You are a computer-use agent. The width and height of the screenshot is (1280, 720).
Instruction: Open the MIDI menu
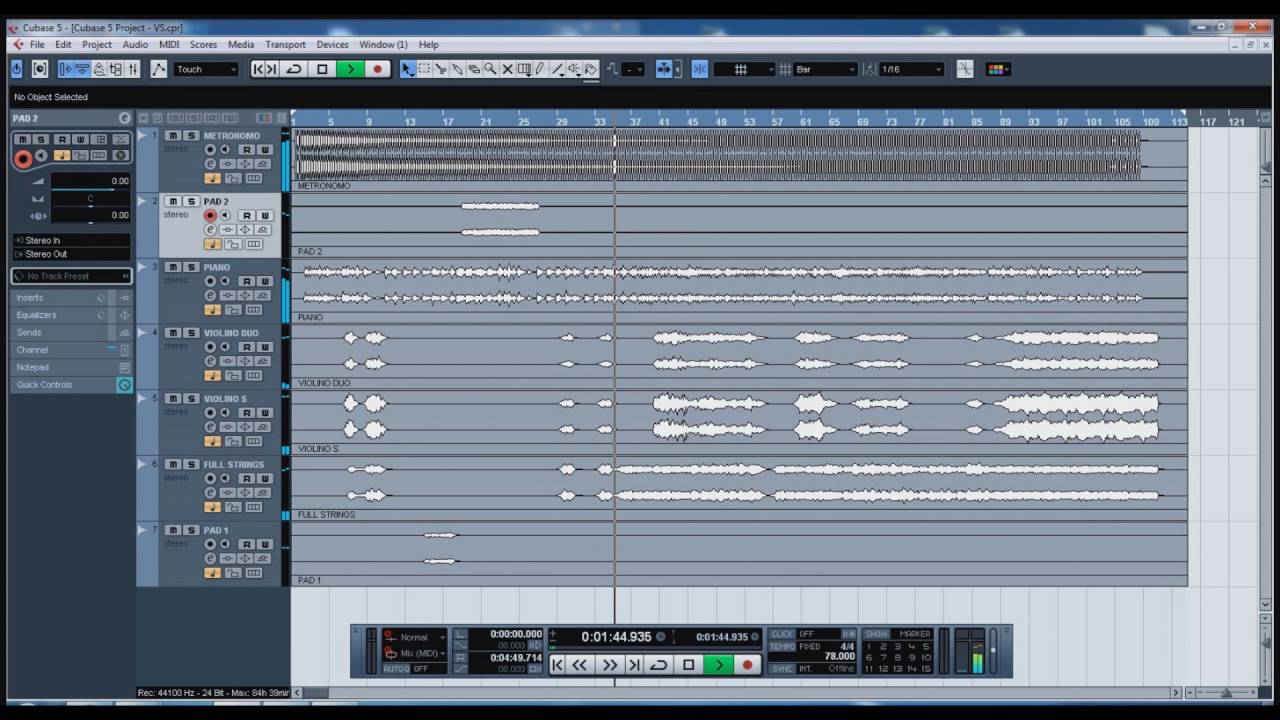tap(169, 45)
